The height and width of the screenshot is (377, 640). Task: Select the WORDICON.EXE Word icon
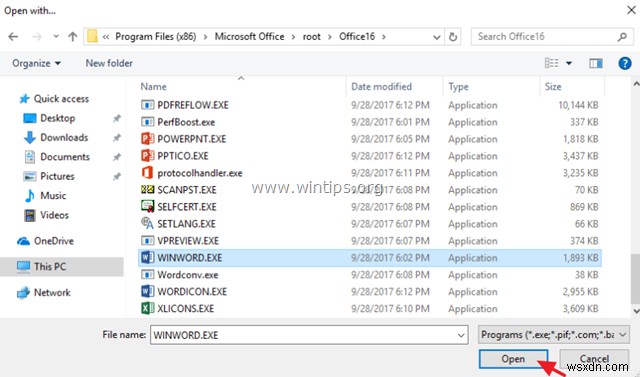147,291
